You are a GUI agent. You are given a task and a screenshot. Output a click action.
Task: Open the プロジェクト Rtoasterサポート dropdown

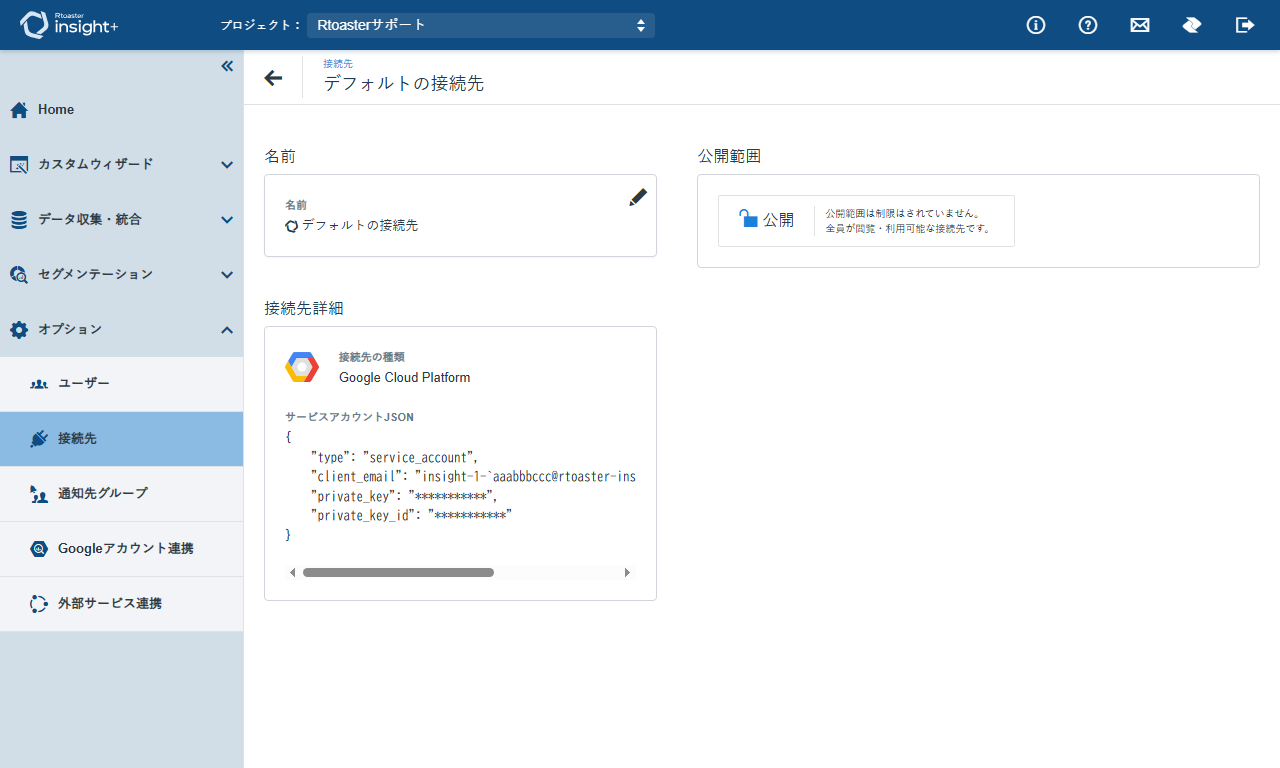[481, 25]
